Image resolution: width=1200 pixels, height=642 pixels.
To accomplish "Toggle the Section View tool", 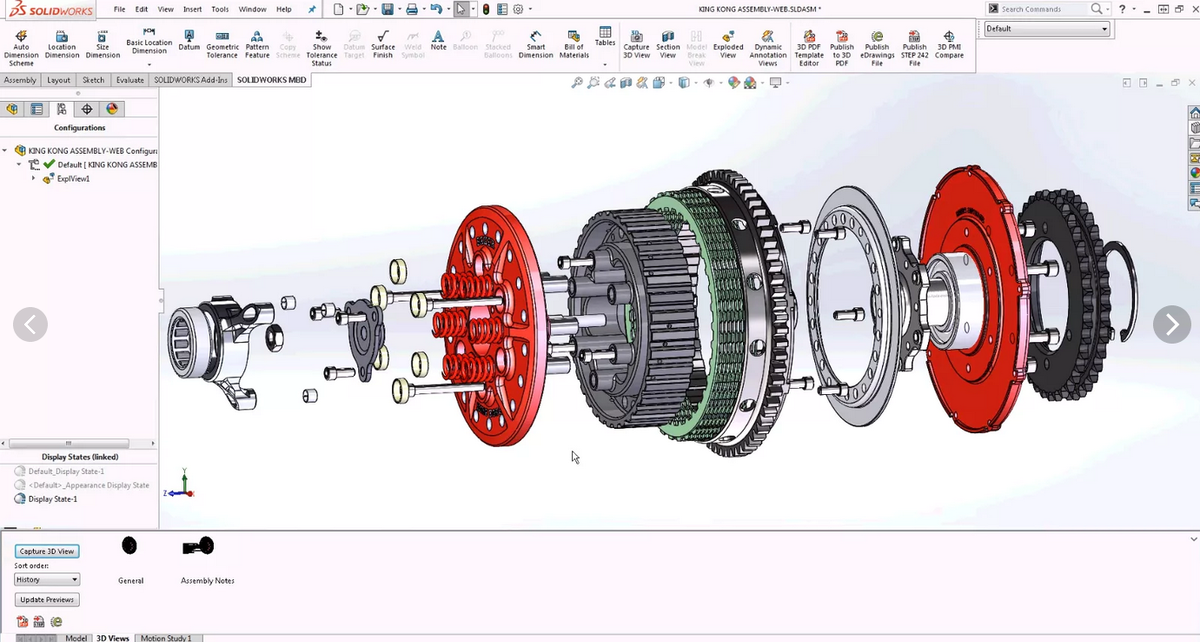I will tap(668, 44).
